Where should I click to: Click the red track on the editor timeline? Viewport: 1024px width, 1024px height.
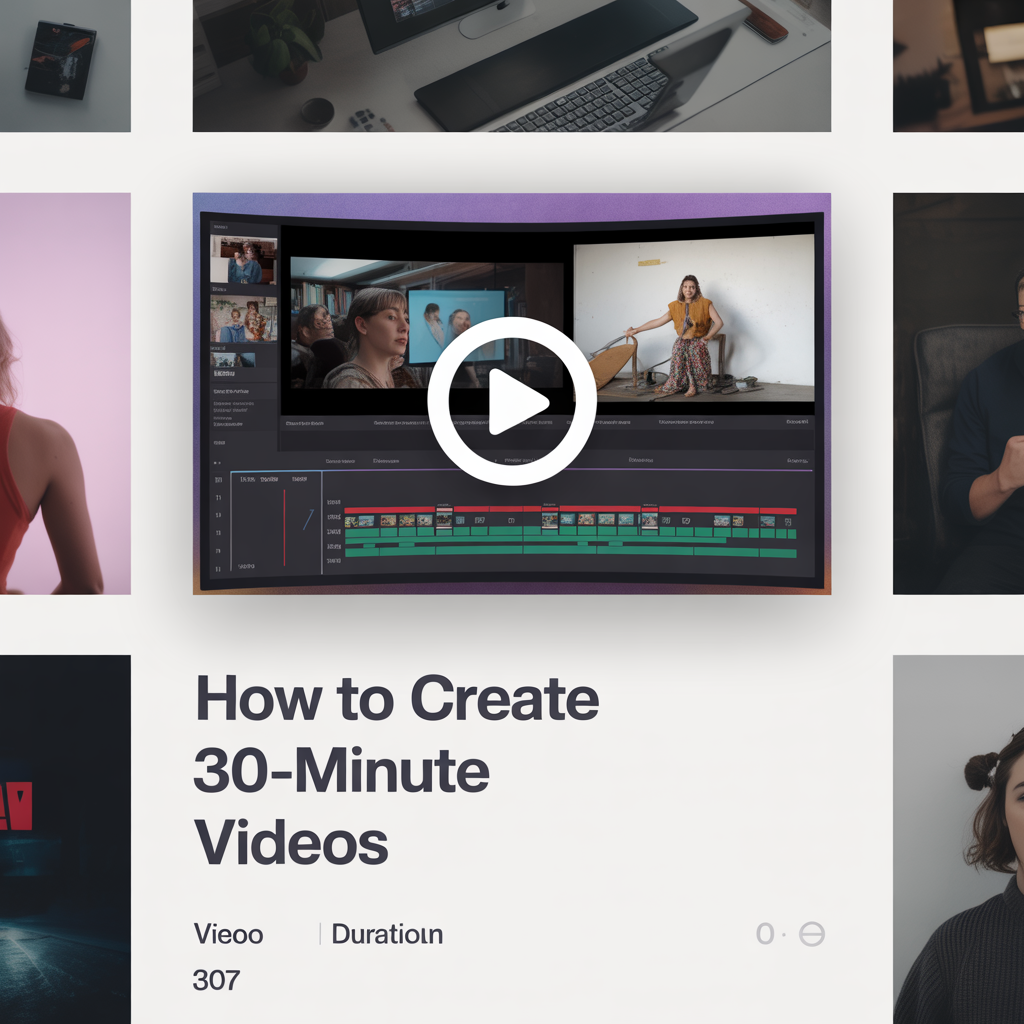(570, 509)
